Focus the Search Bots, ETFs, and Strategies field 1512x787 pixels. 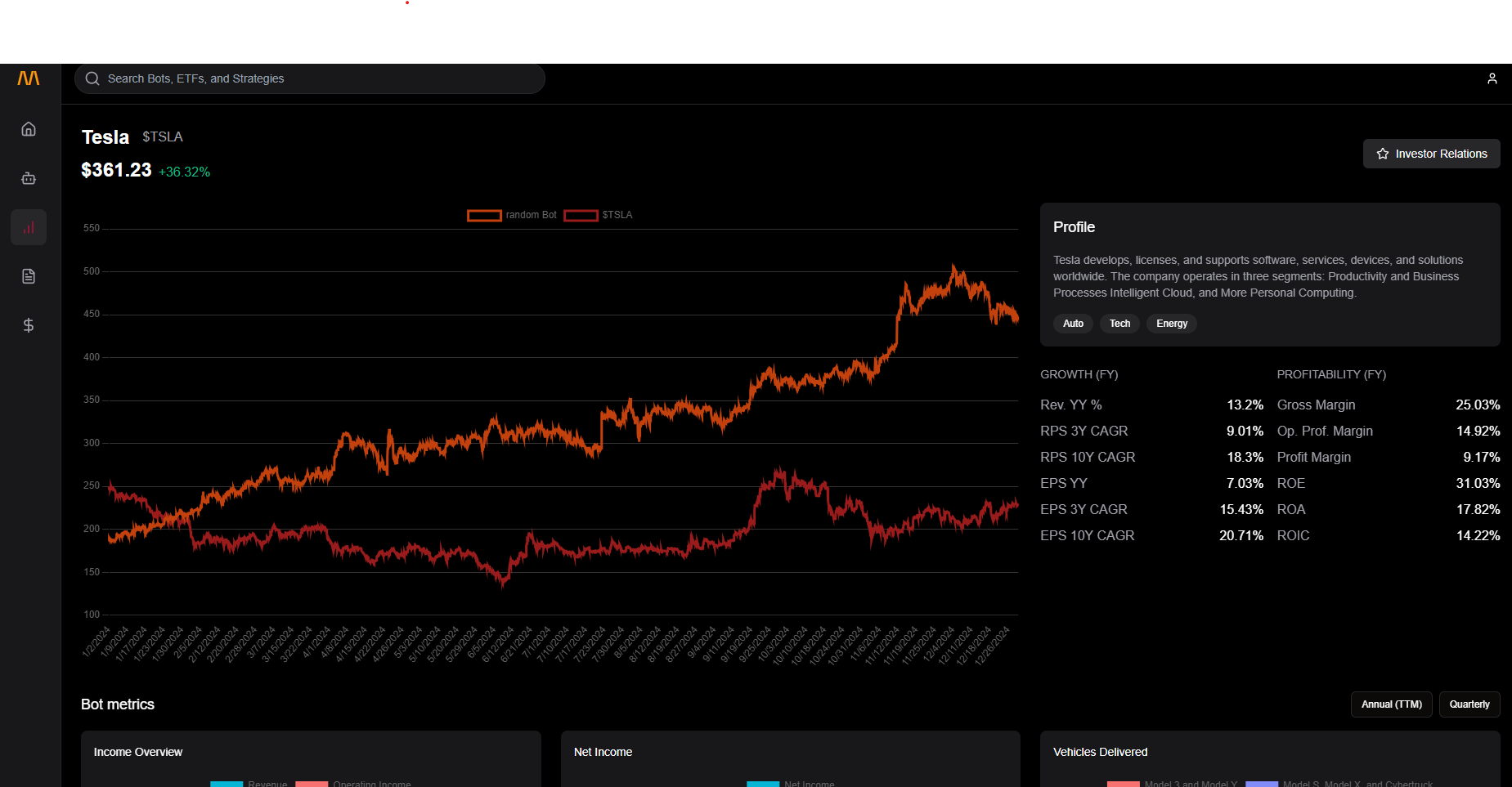pyautogui.click(x=310, y=78)
